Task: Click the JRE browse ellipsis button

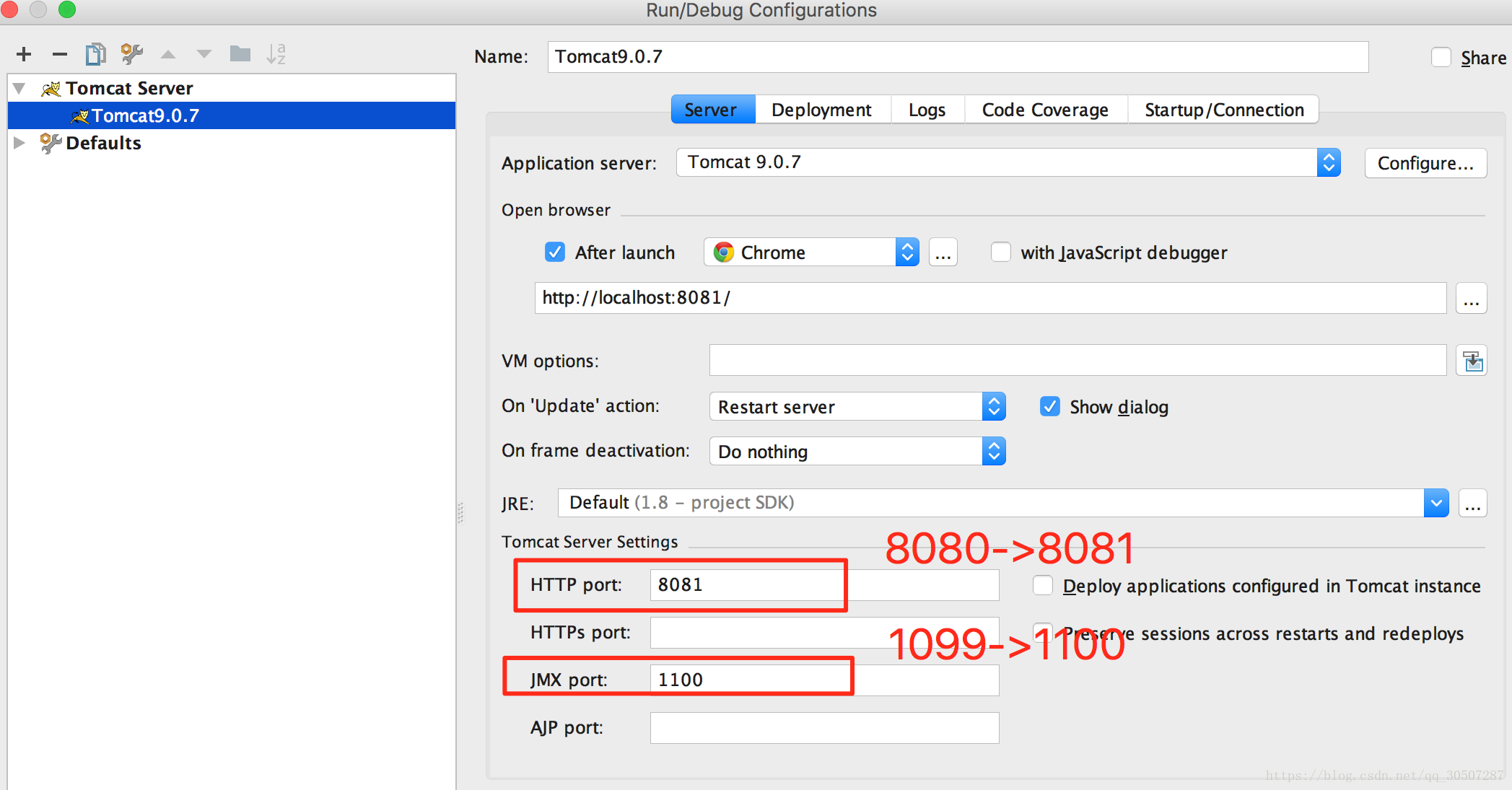Action: click(1472, 504)
